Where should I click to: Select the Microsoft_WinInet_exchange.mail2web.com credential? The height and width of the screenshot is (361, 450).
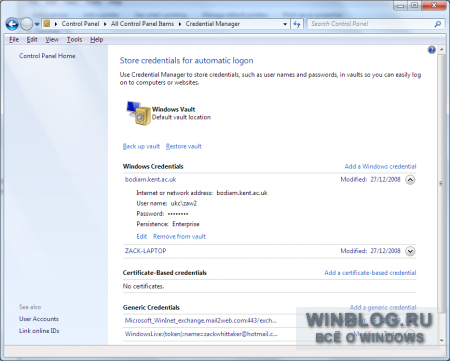pos(201,320)
